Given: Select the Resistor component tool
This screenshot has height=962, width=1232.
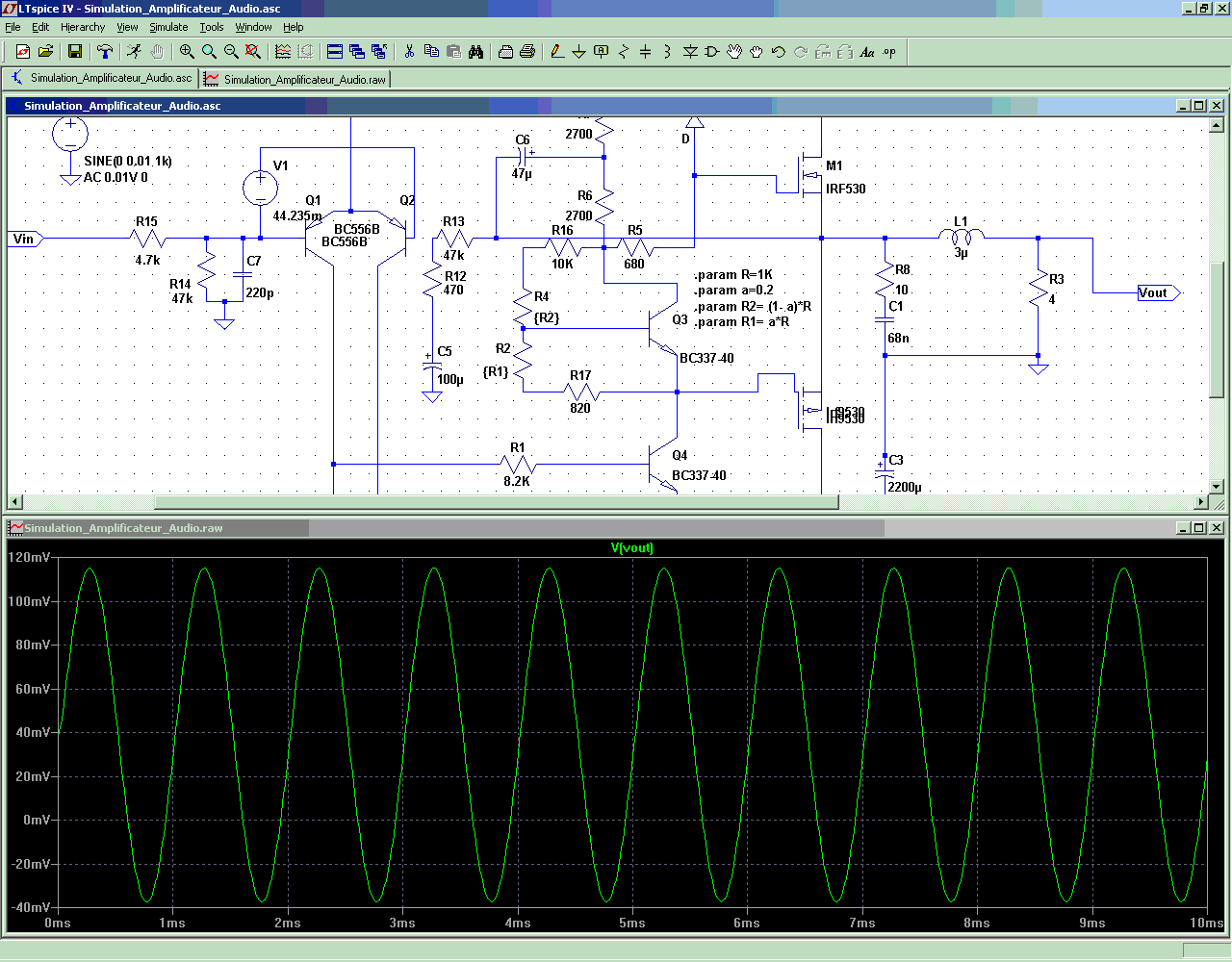Looking at the screenshot, I should click(623, 52).
